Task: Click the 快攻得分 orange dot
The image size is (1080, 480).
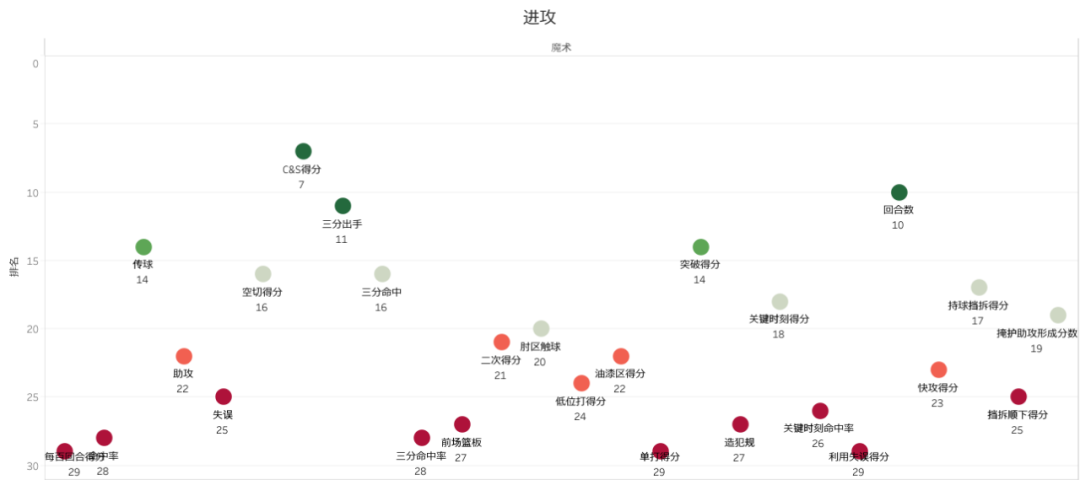Action: [x=938, y=370]
